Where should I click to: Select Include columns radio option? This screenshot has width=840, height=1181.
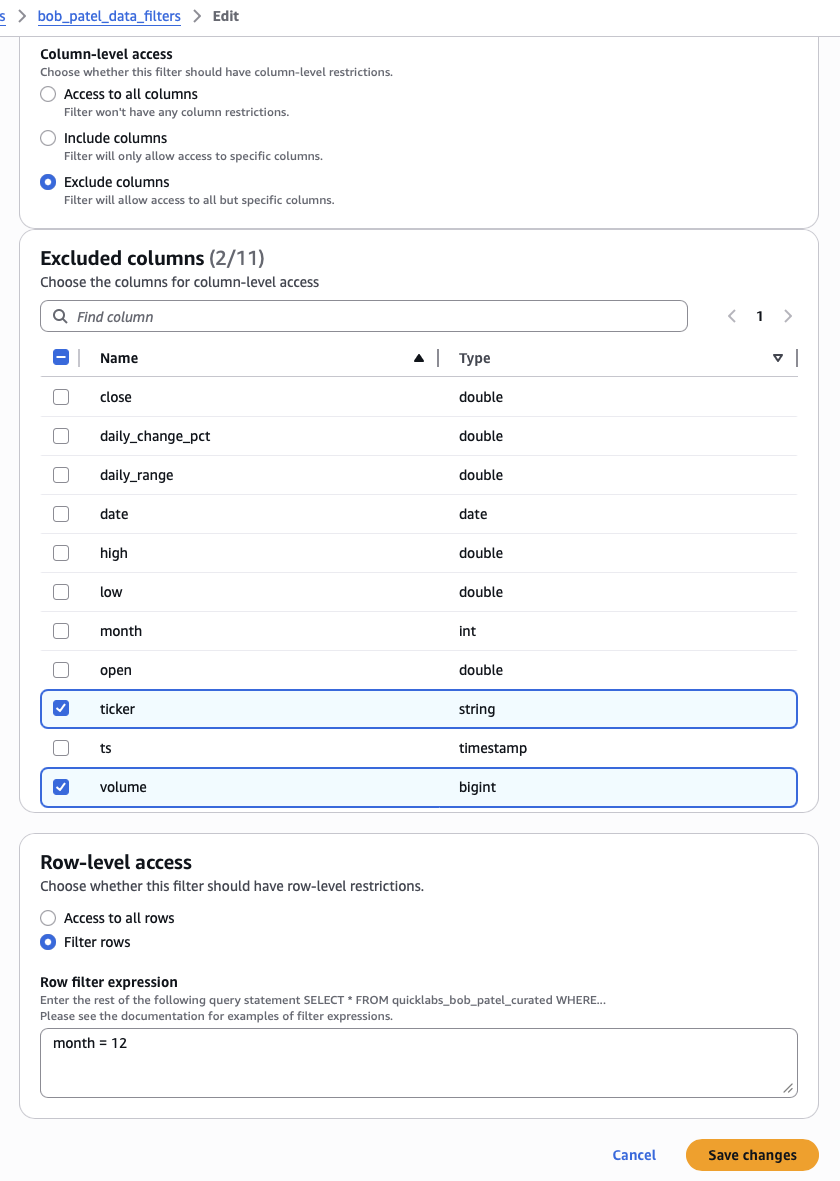tap(48, 138)
